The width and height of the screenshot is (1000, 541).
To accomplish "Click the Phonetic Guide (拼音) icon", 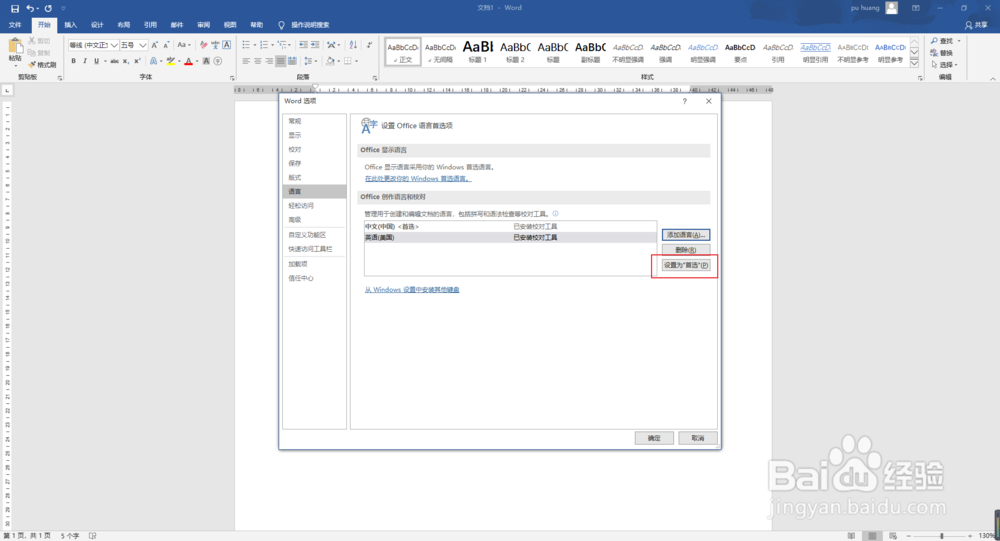I will (215, 45).
